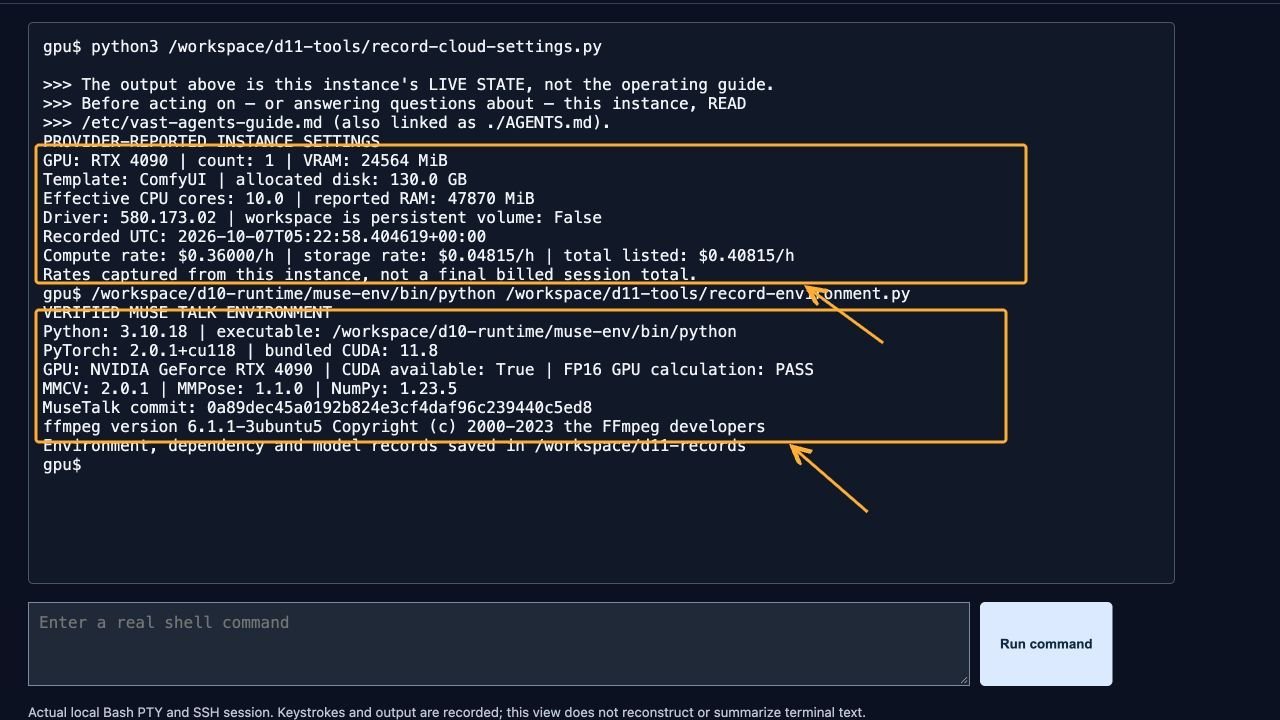Click the "Actual local Bash PTY and SSH session" note
This screenshot has width=1280, height=720.
pyautogui.click(x=446, y=712)
